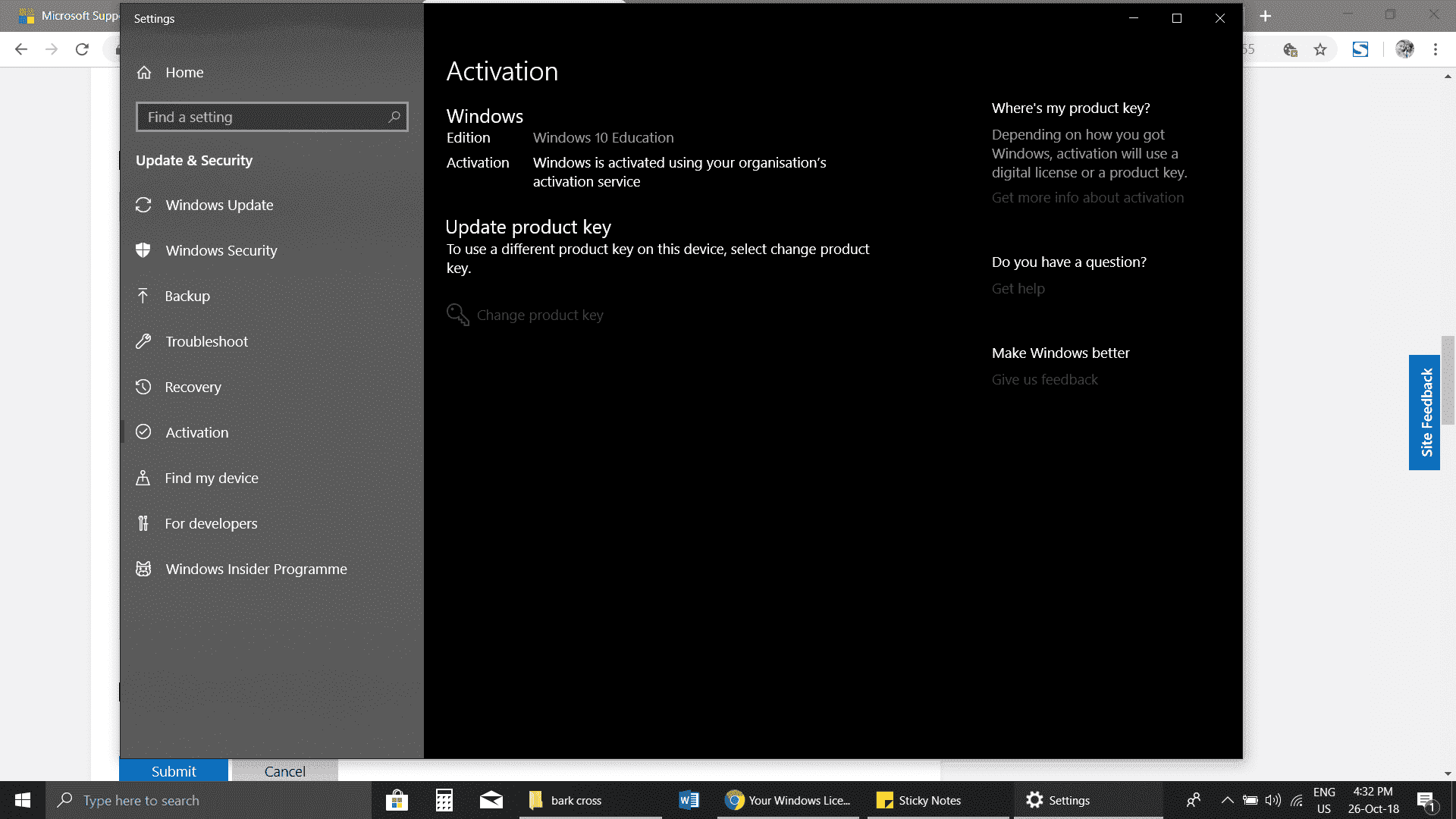The image size is (1456, 819).
Task: Select Activation in sidebar
Action: pyautogui.click(x=271, y=432)
